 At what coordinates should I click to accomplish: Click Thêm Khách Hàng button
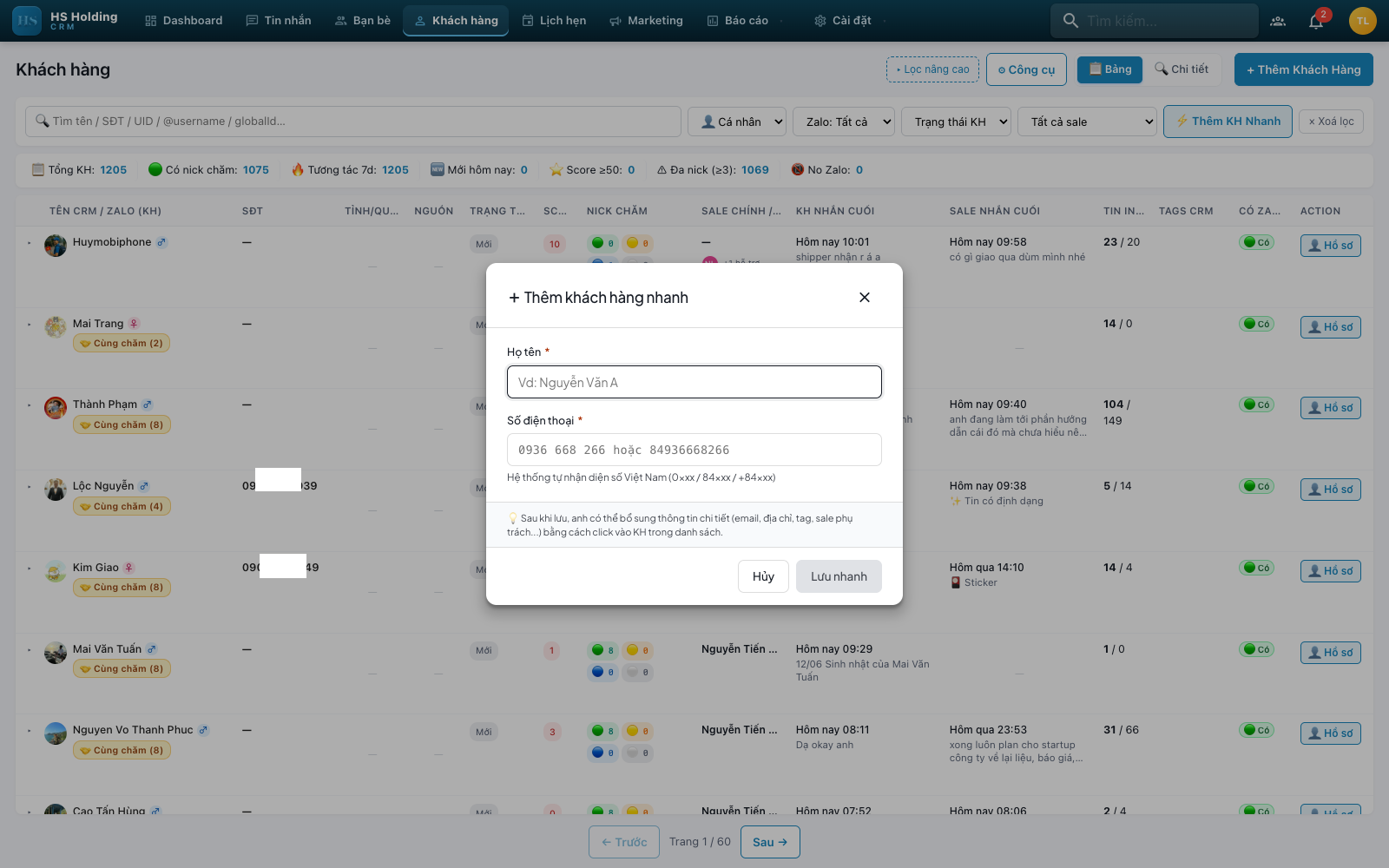point(1304,69)
